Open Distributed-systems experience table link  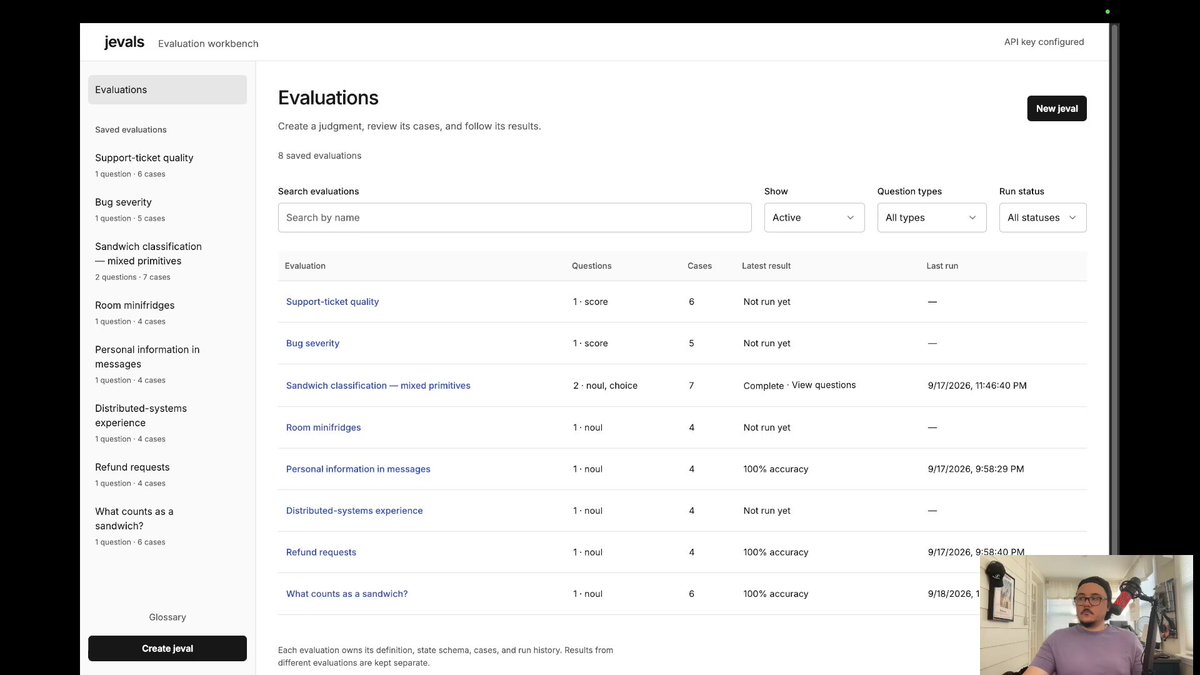(x=354, y=511)
